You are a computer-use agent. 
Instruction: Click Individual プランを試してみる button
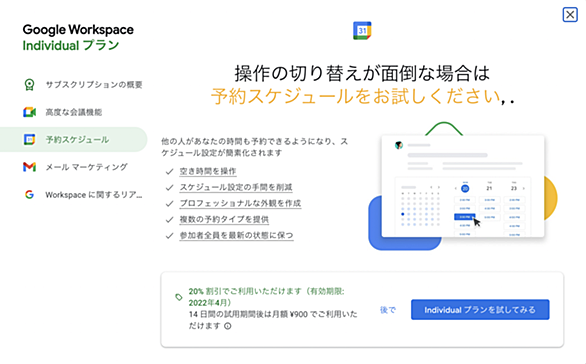(x=480, y=309)
